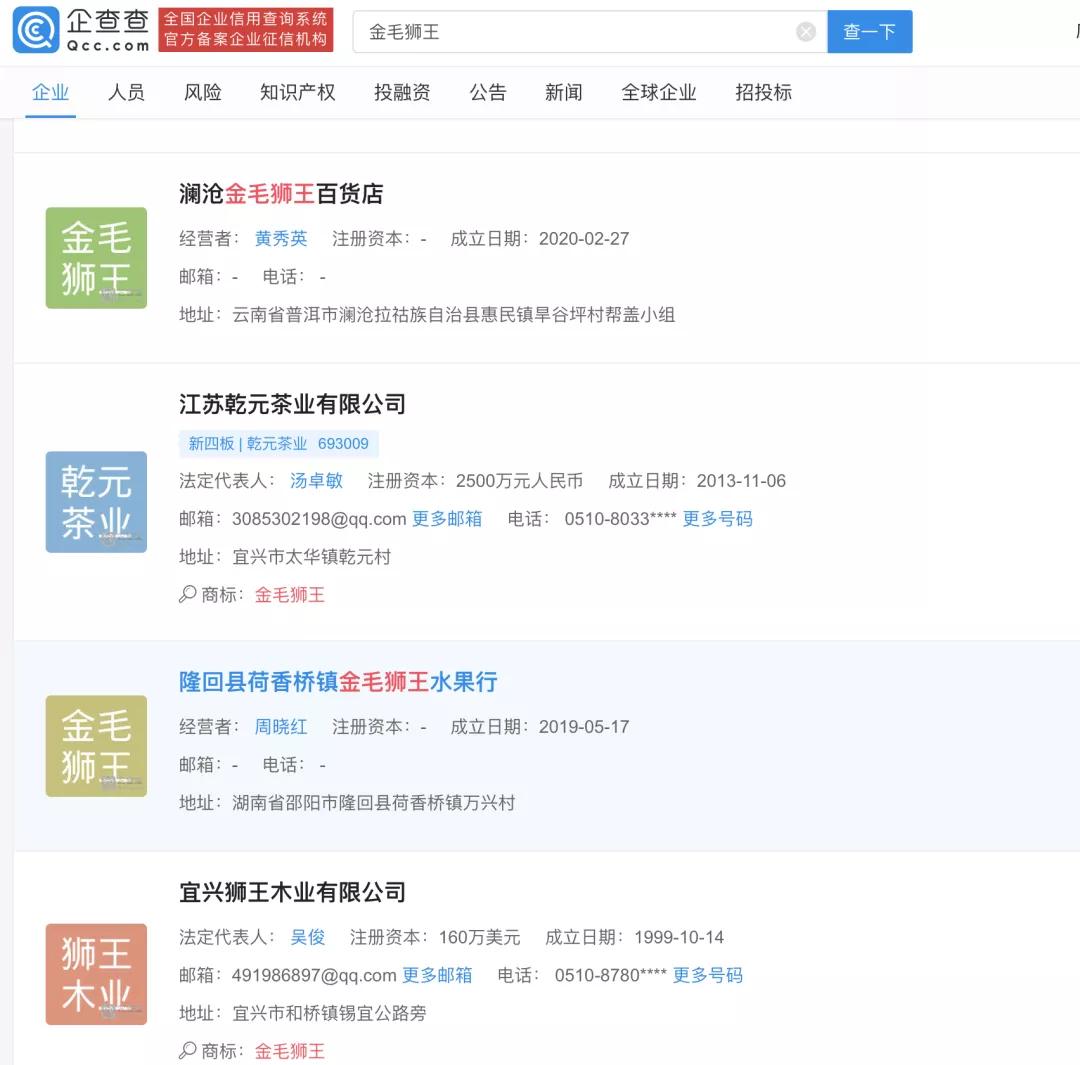Open the green 金毛狮王 logo of 澜沧百货店
This screenshot has height=1065, width=1080.
pos(96,257)
